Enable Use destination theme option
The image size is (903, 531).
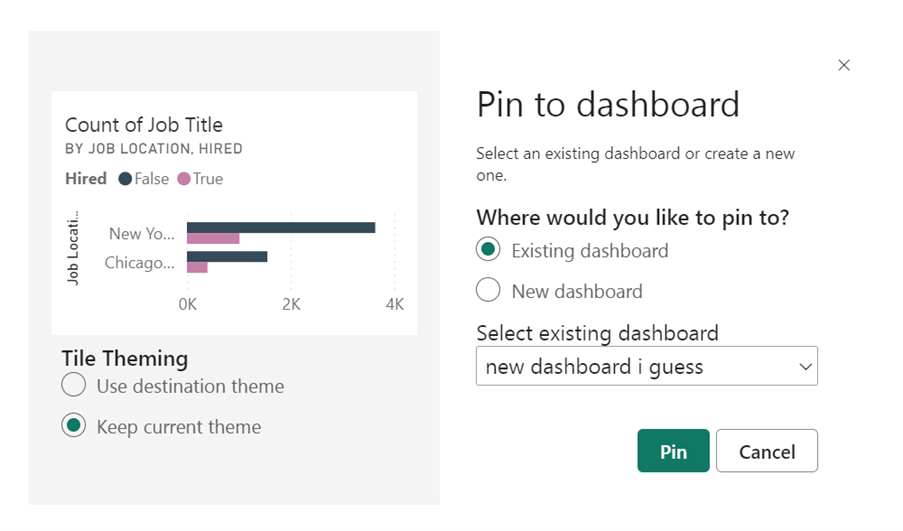point(73,386)
